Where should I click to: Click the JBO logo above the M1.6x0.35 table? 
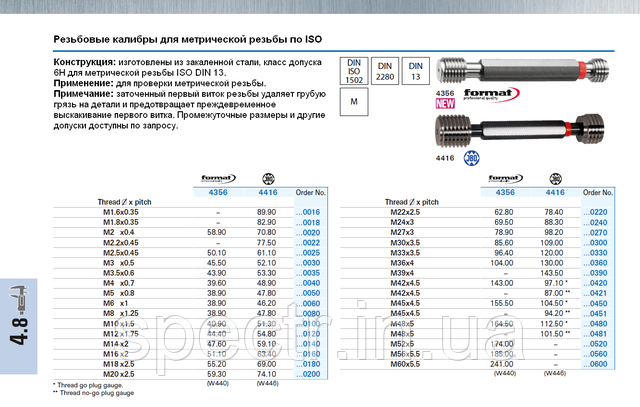268,178
